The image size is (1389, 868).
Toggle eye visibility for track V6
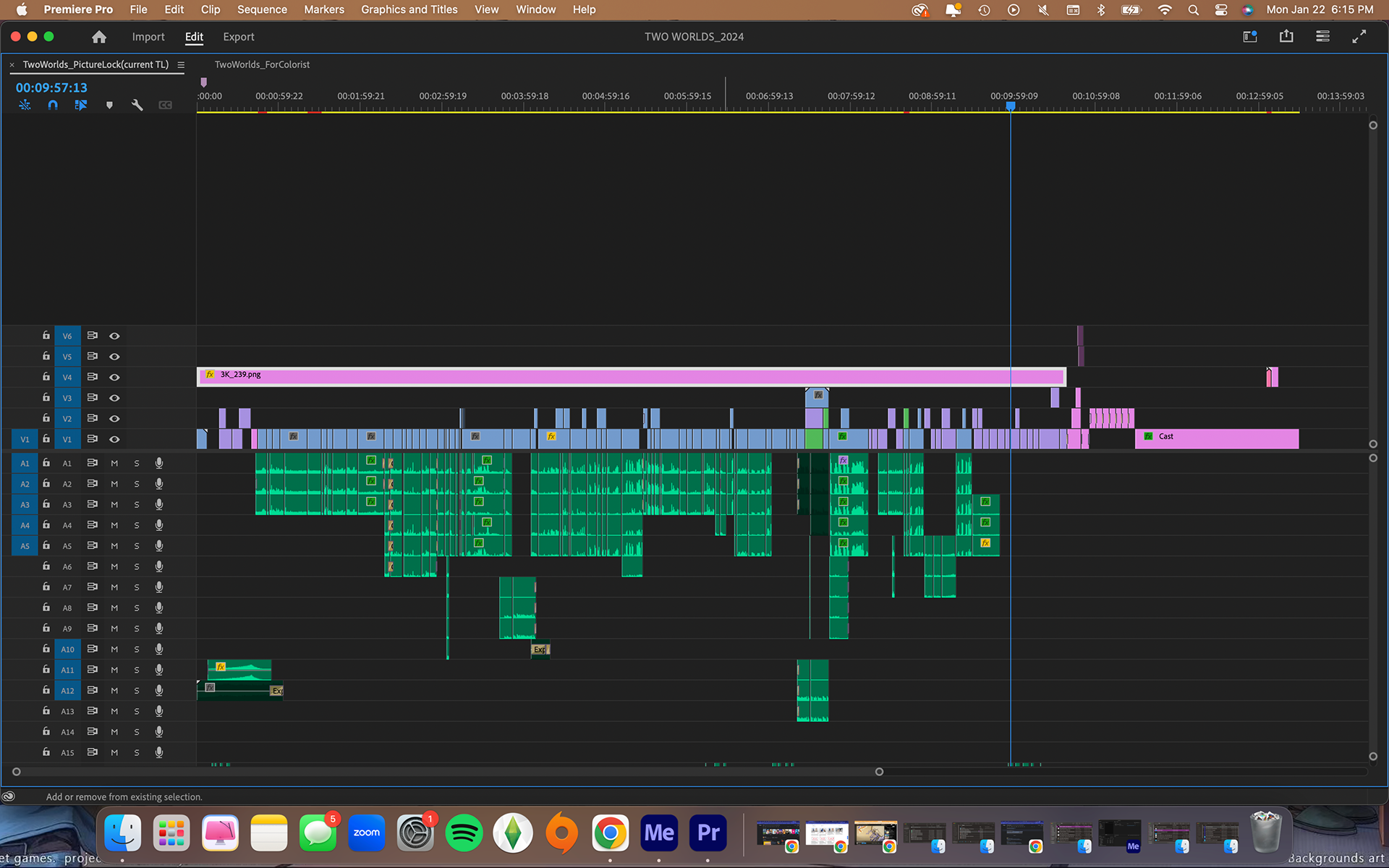114,336
